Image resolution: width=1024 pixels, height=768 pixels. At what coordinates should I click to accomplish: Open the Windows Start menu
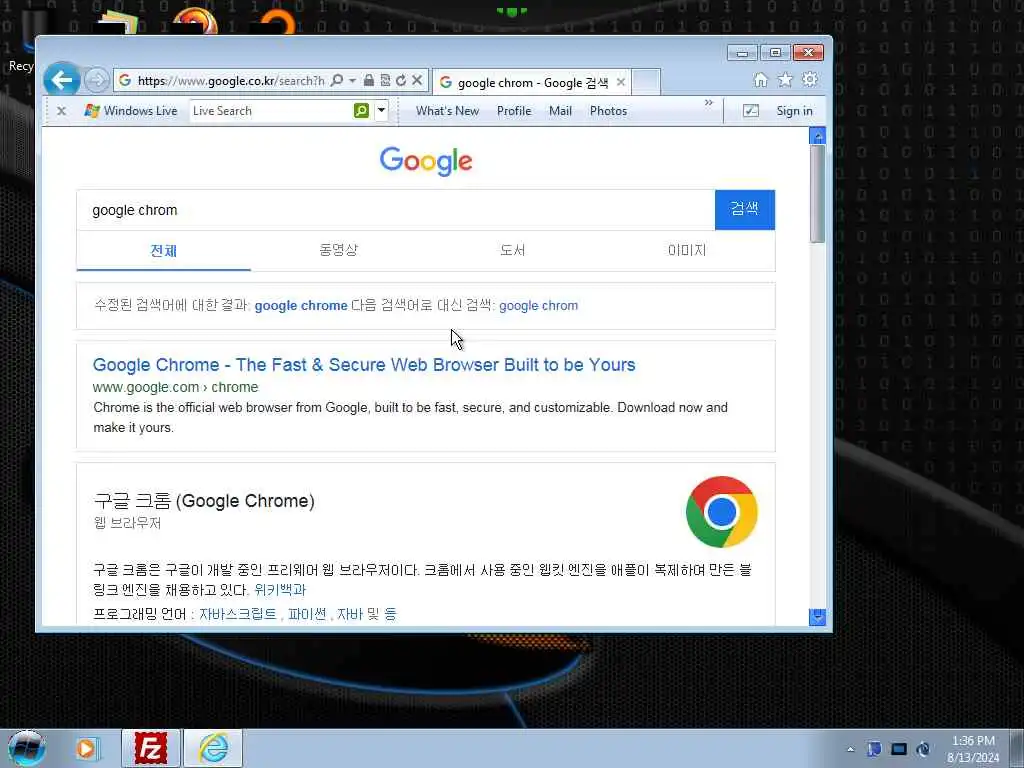pos(26,748)
